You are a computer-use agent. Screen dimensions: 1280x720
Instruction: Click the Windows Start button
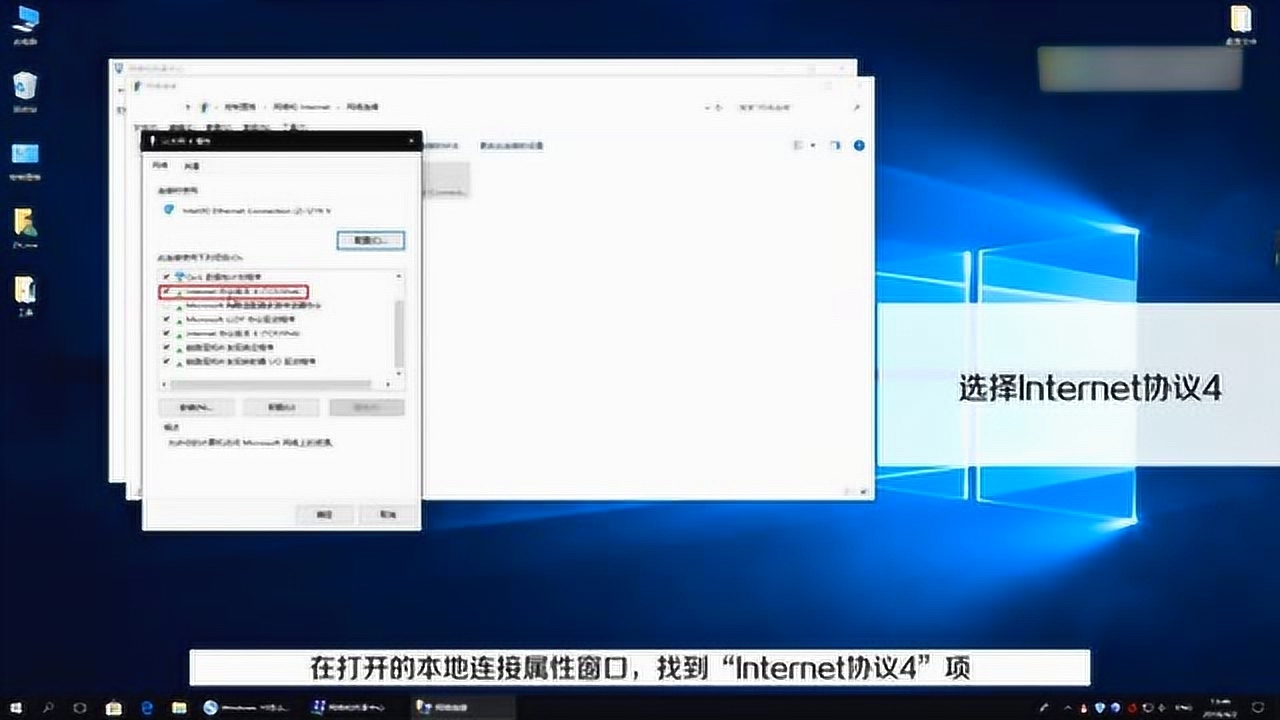18,707
